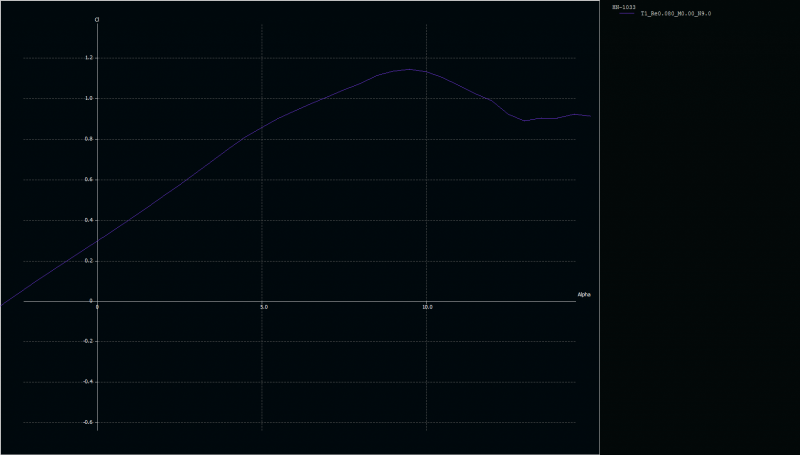Click the 0.2 tick label on the Cl axis
800x455 pixels.
[89, 260]
